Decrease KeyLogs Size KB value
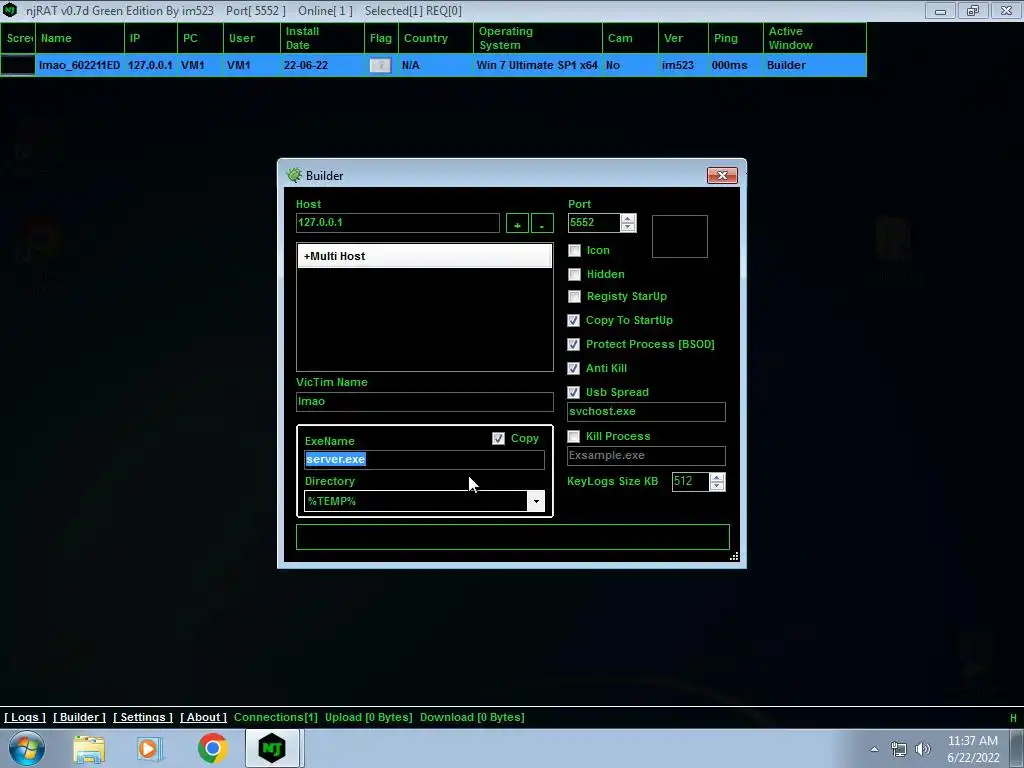This screenshot has width=1024, height=768. 717,486
